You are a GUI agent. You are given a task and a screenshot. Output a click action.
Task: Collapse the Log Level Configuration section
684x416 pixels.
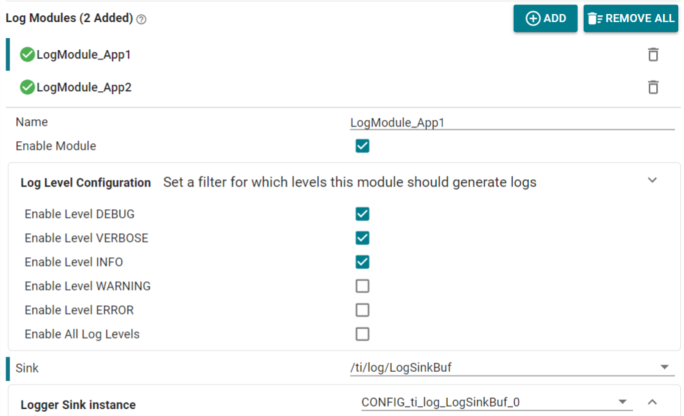point(653,181)
